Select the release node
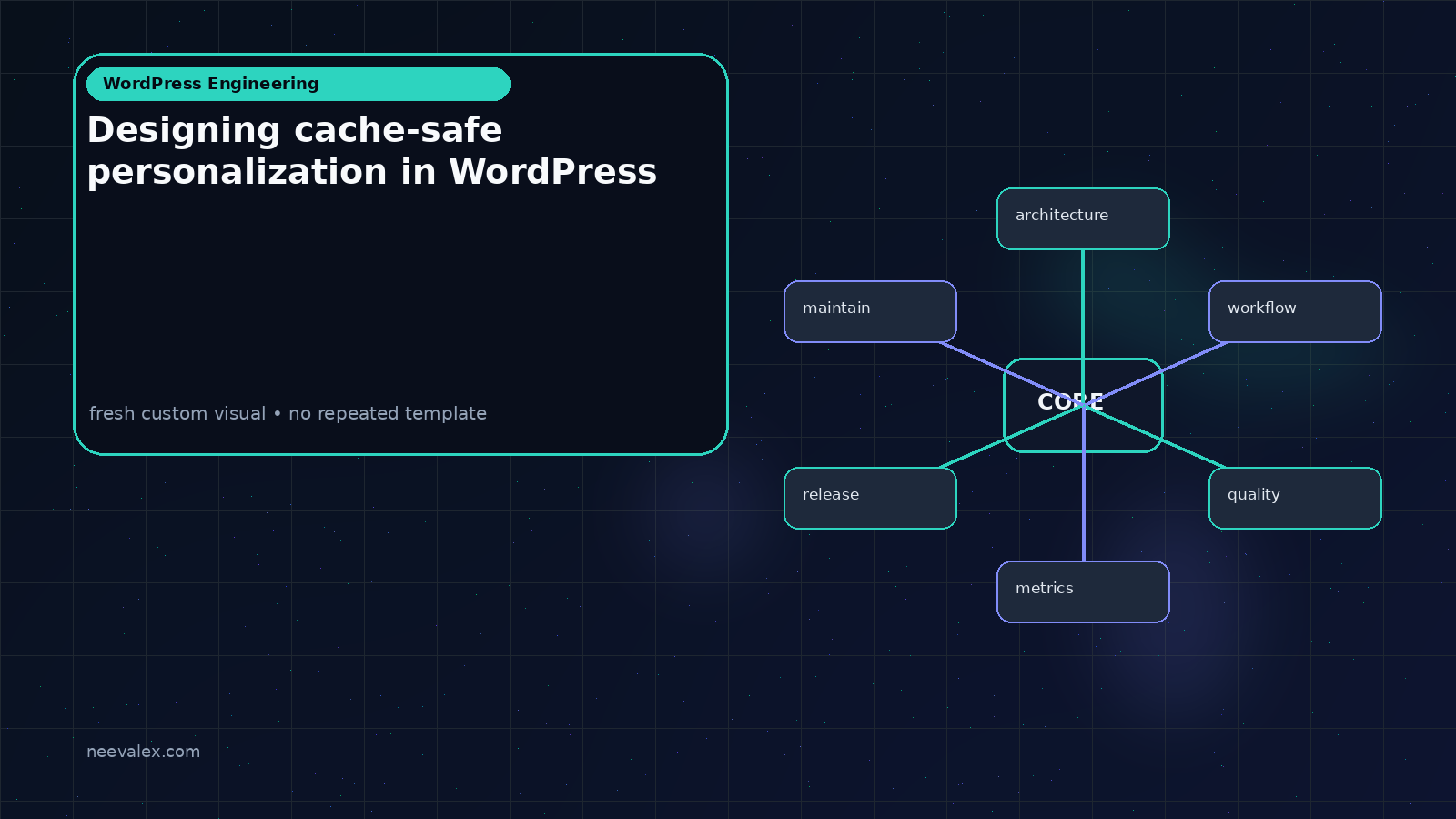 [x=870, y=498]
